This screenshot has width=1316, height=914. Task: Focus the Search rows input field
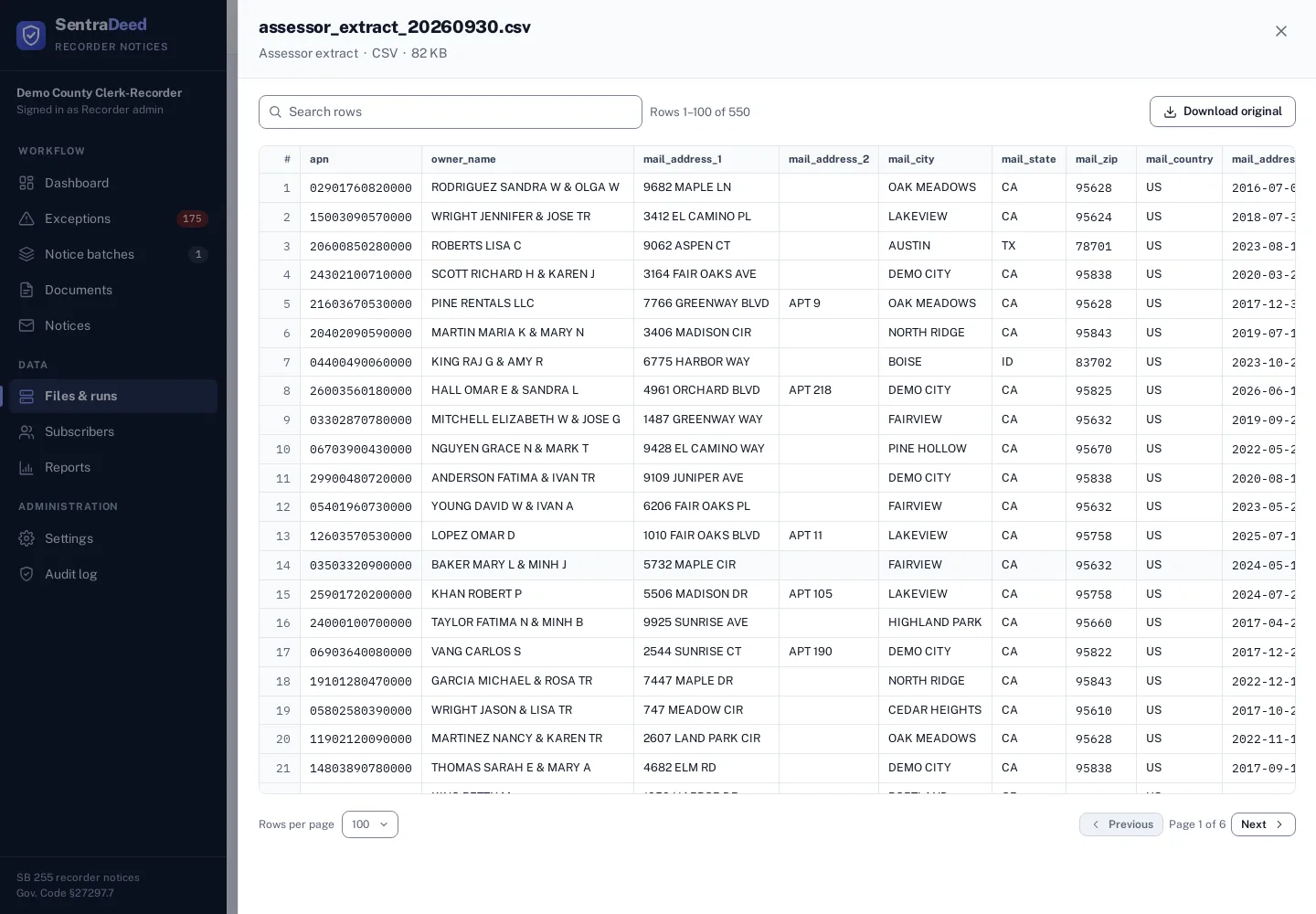[451, 112]
